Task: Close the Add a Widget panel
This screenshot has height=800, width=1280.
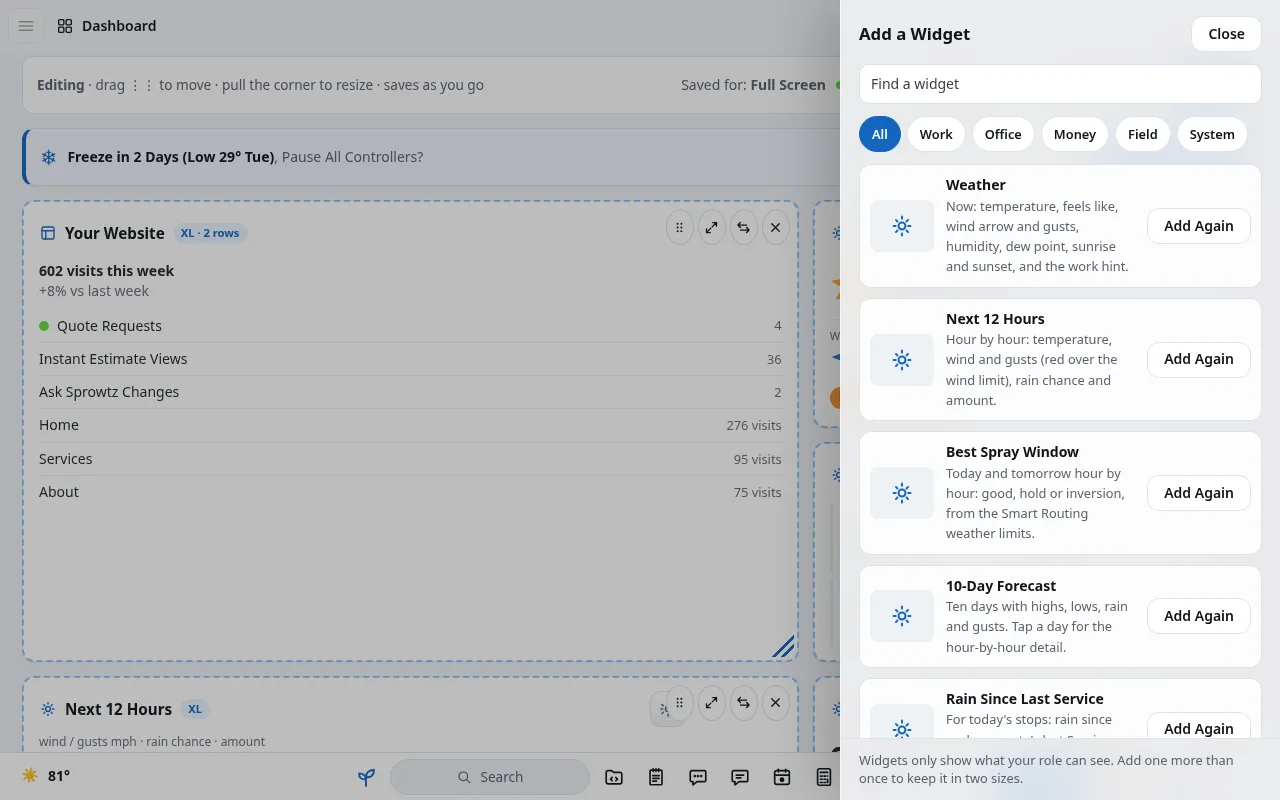Action: pos(1226,34)
